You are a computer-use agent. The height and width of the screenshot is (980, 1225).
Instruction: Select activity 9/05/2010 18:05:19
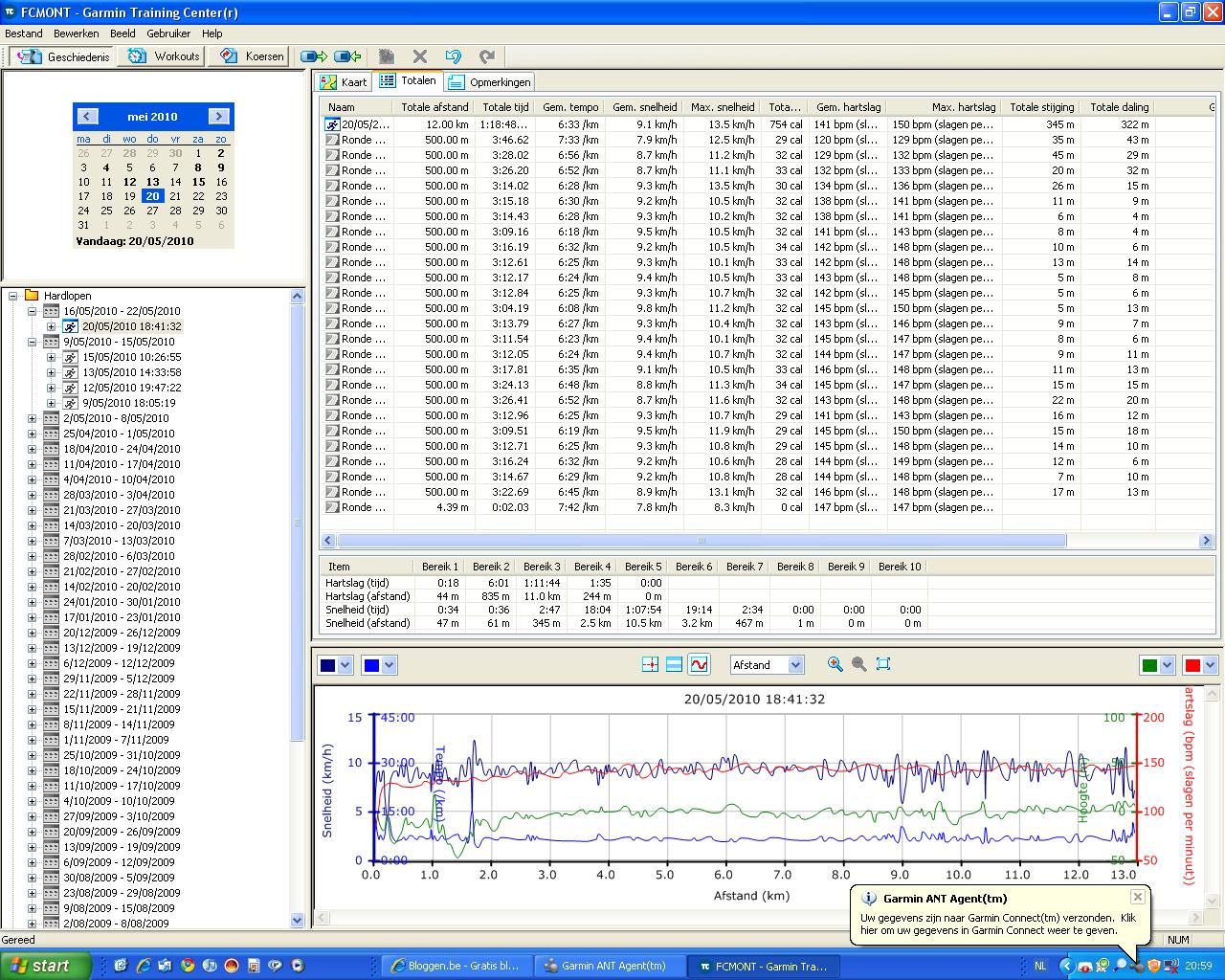click(128, 403)
